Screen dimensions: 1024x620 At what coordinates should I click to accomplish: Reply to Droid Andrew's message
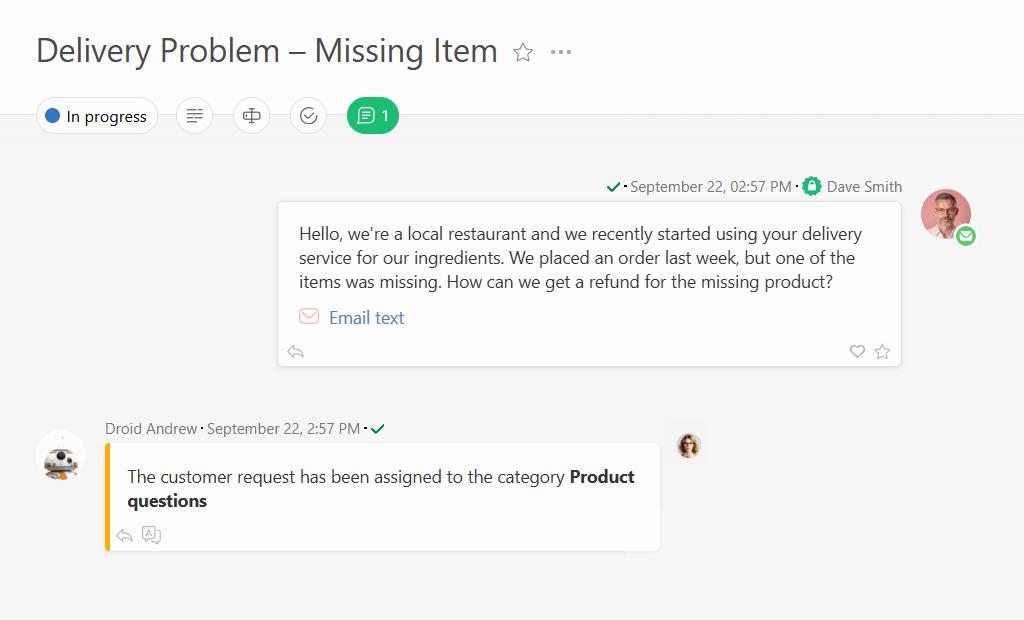pos(124,535)
